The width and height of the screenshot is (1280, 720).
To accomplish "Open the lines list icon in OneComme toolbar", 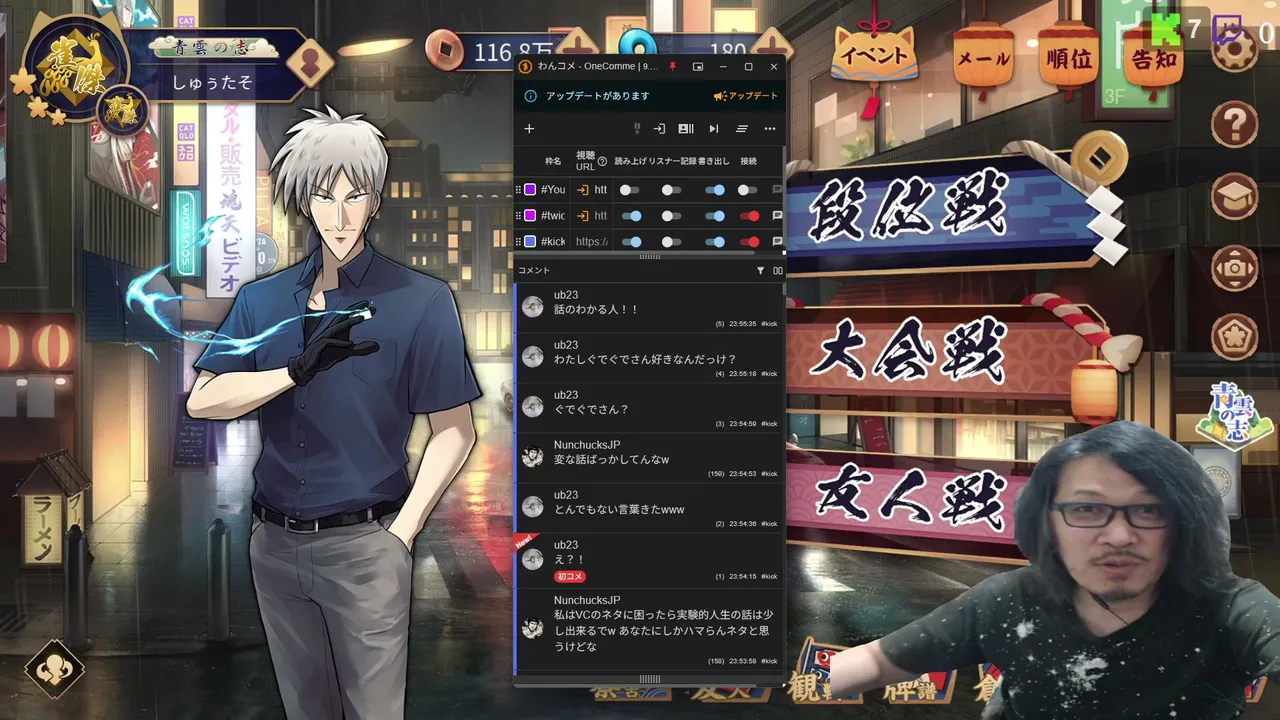I will tap(742, 128).
